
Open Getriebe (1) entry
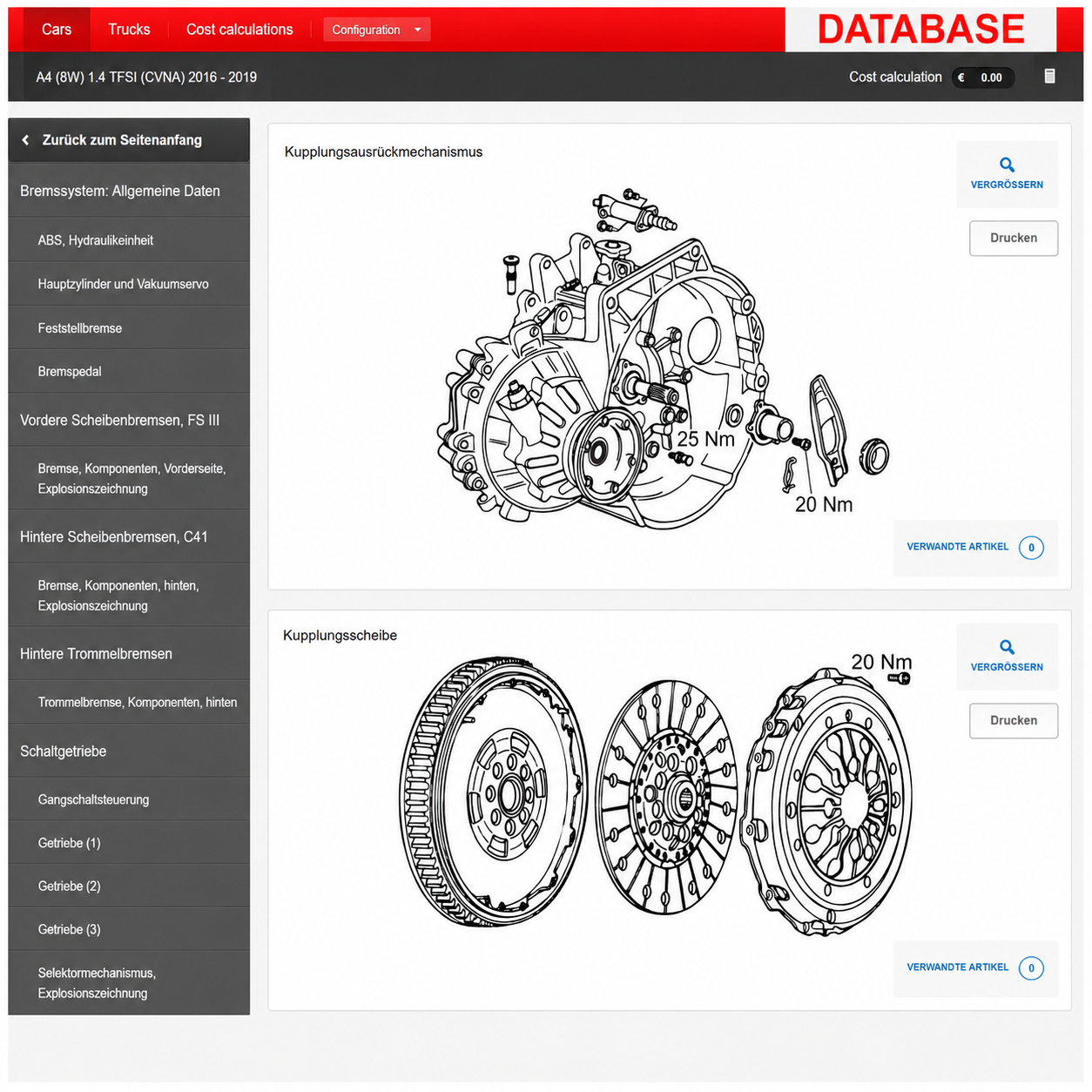129,843
